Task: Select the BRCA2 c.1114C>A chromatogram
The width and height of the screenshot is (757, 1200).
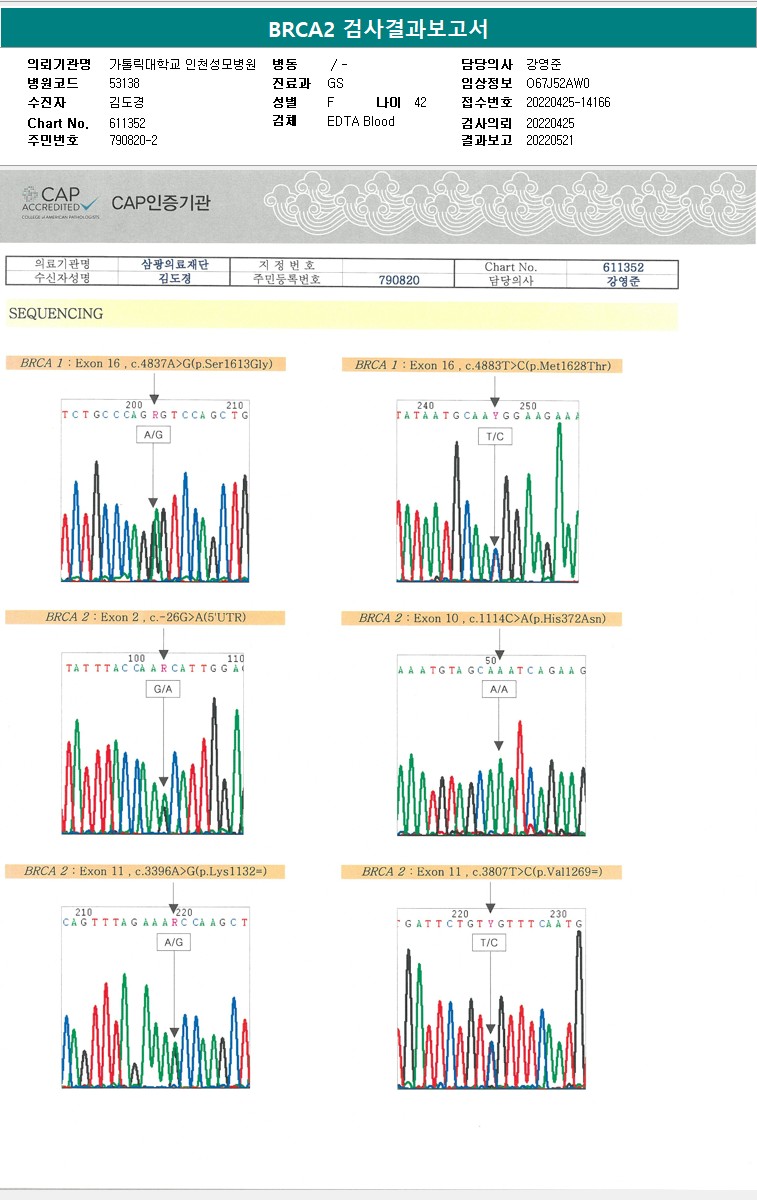Action: [x=491, y=745]
